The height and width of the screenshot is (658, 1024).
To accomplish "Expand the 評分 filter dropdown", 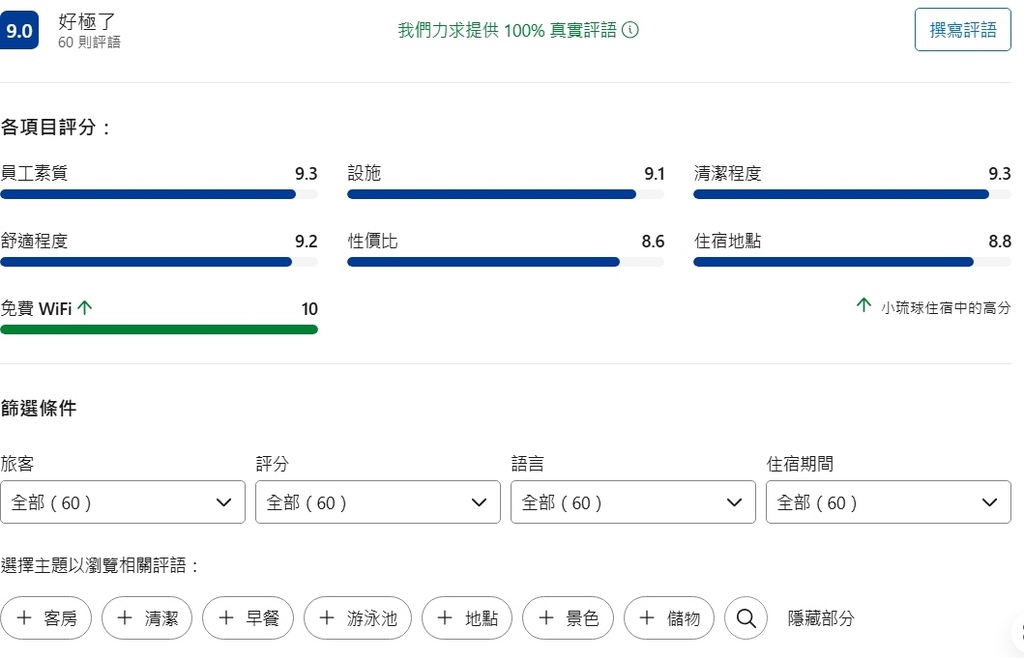I will [x=378, y=502].
